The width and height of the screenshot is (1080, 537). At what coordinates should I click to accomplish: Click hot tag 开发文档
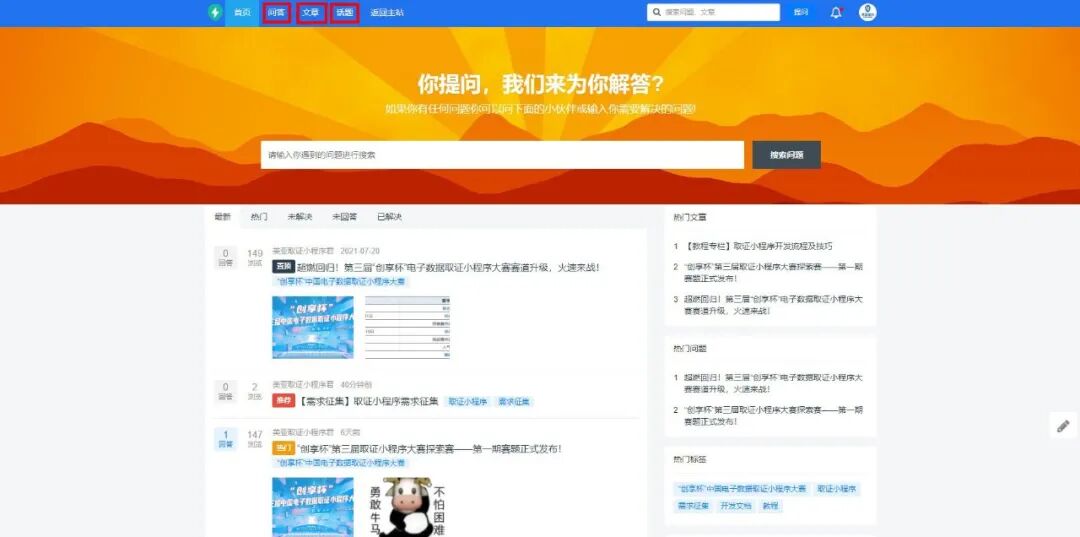tap(736, 505)
